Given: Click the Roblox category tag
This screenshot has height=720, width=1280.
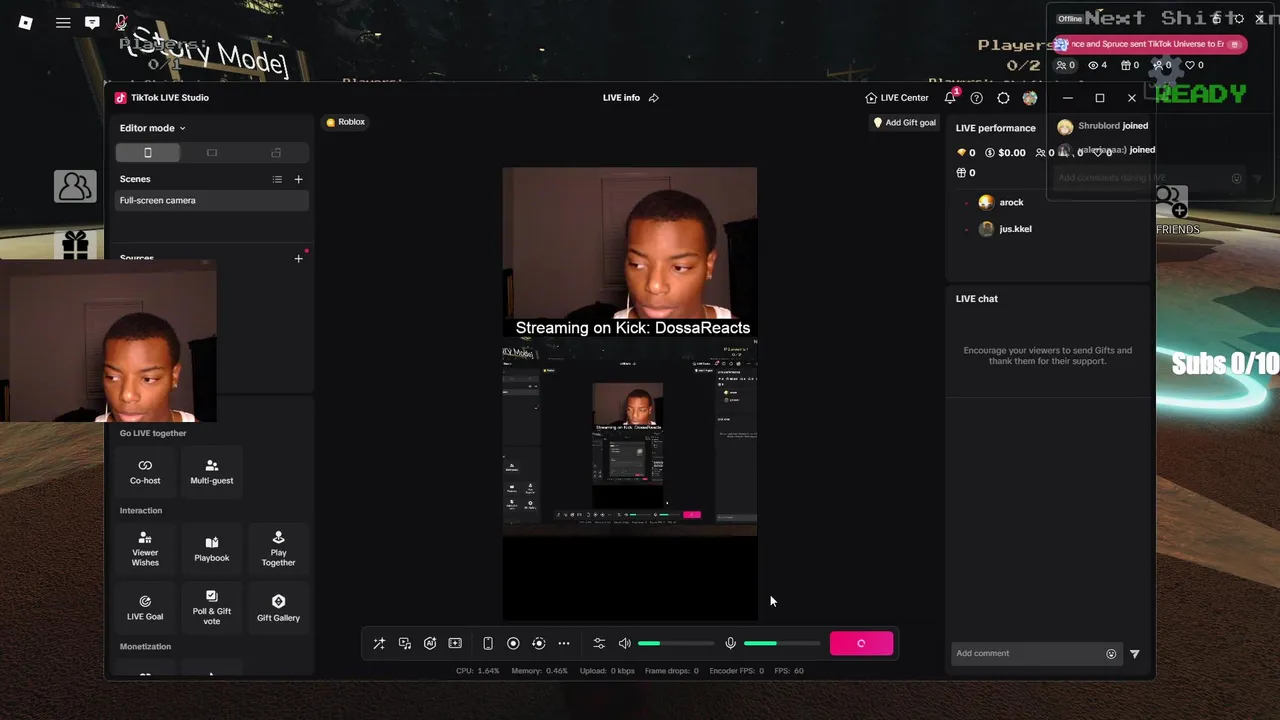Looking at the screenshot, I should click(x=346, y=122).
